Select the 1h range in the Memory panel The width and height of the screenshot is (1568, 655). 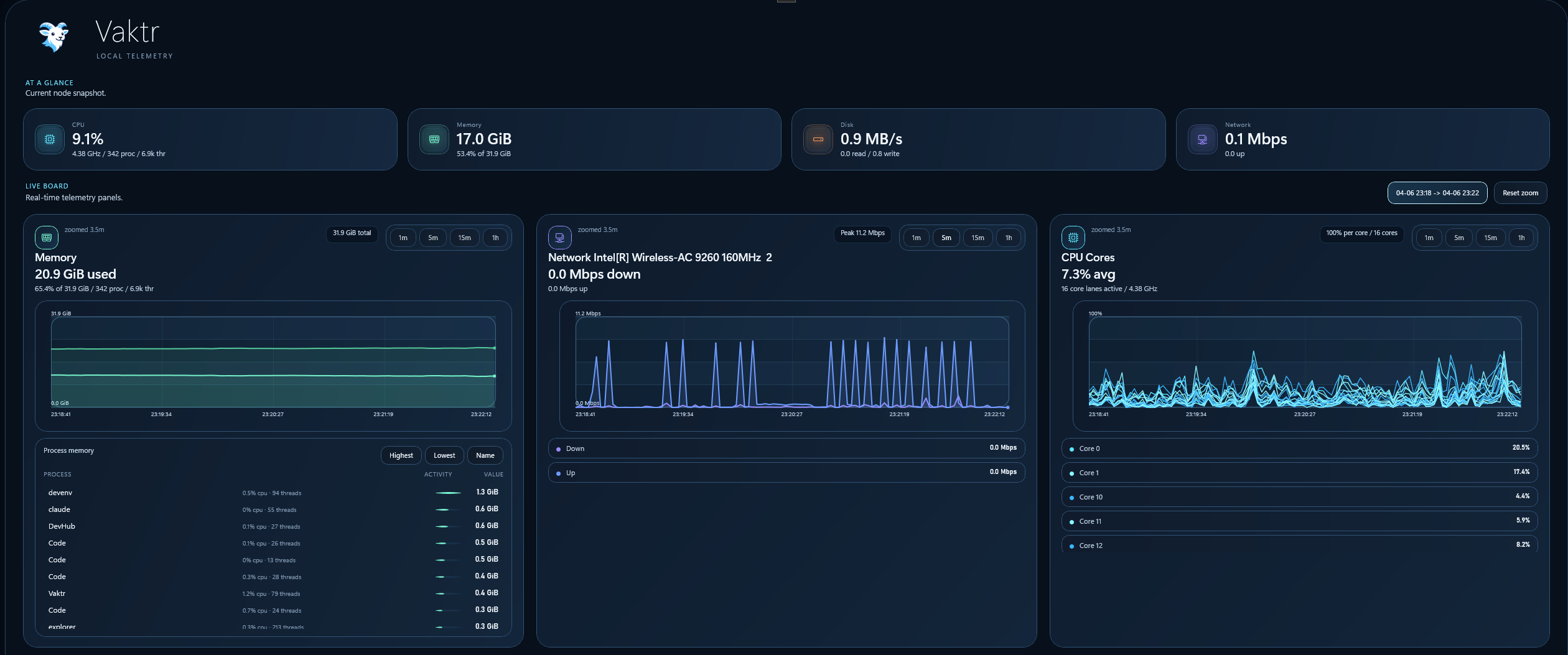(495, 238)
